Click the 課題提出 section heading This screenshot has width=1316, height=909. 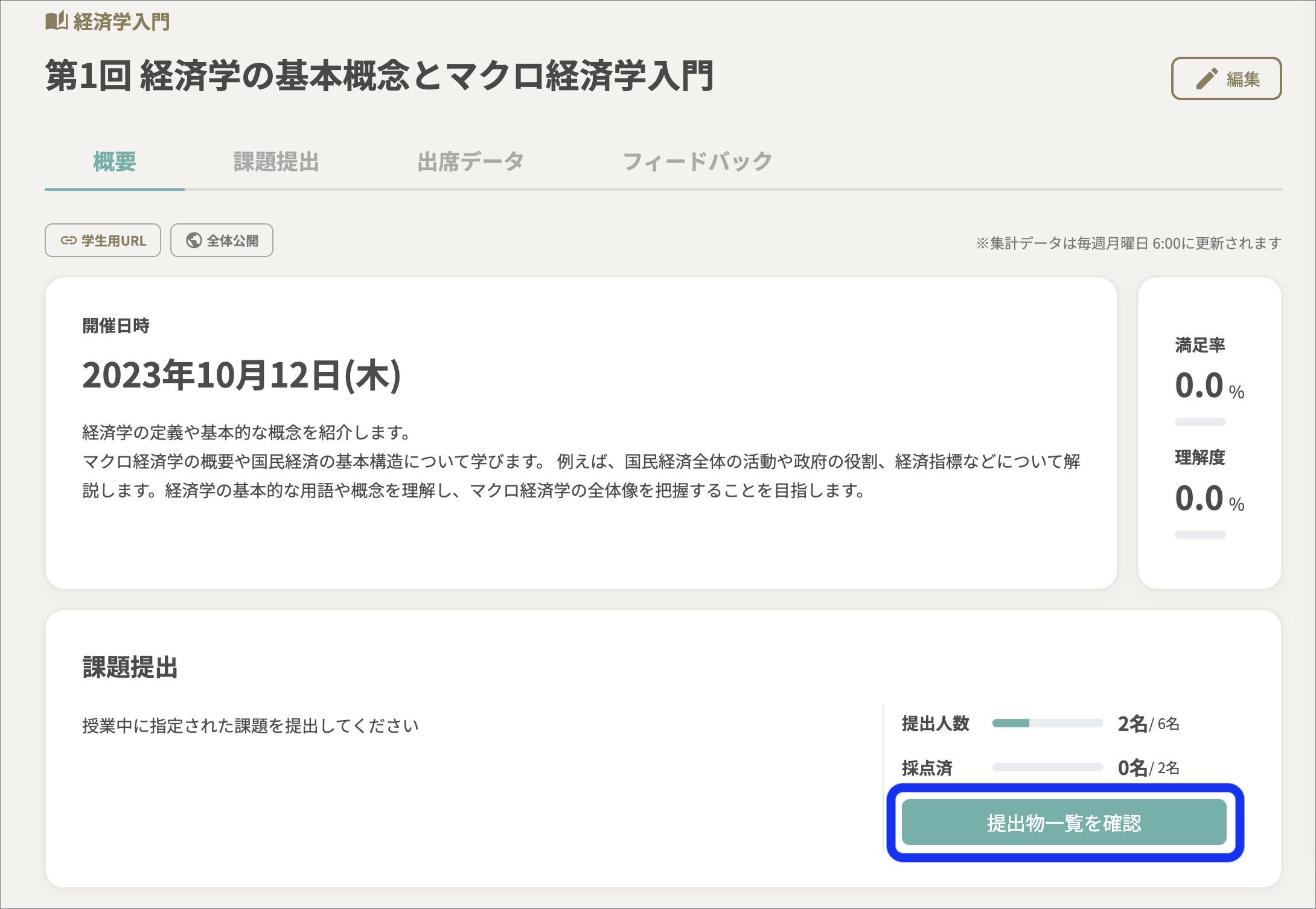tap(130, 668)
